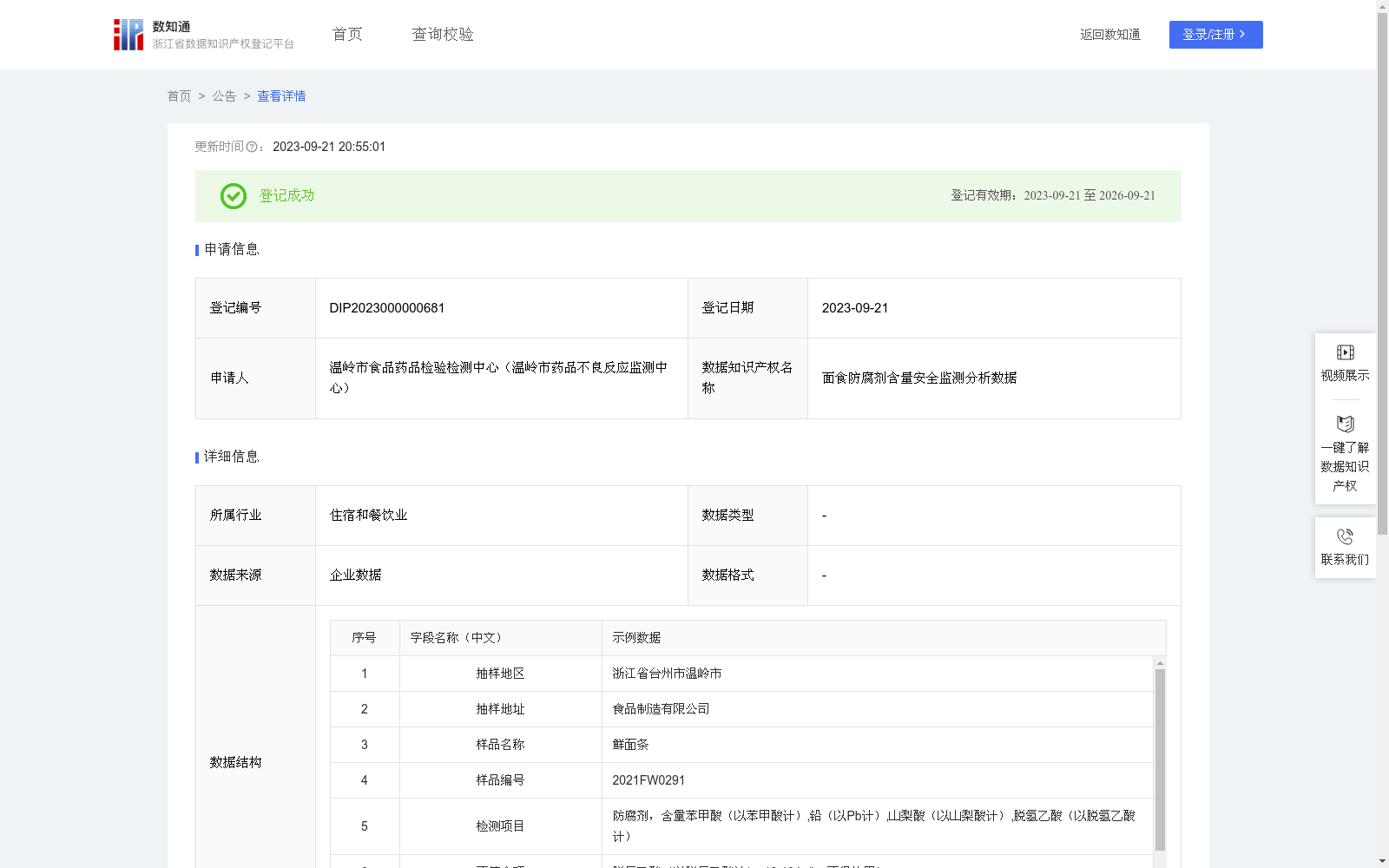Click the 企业数据 data source value
Viewport: 1389px width, 868px height.
tap(355, 575)
